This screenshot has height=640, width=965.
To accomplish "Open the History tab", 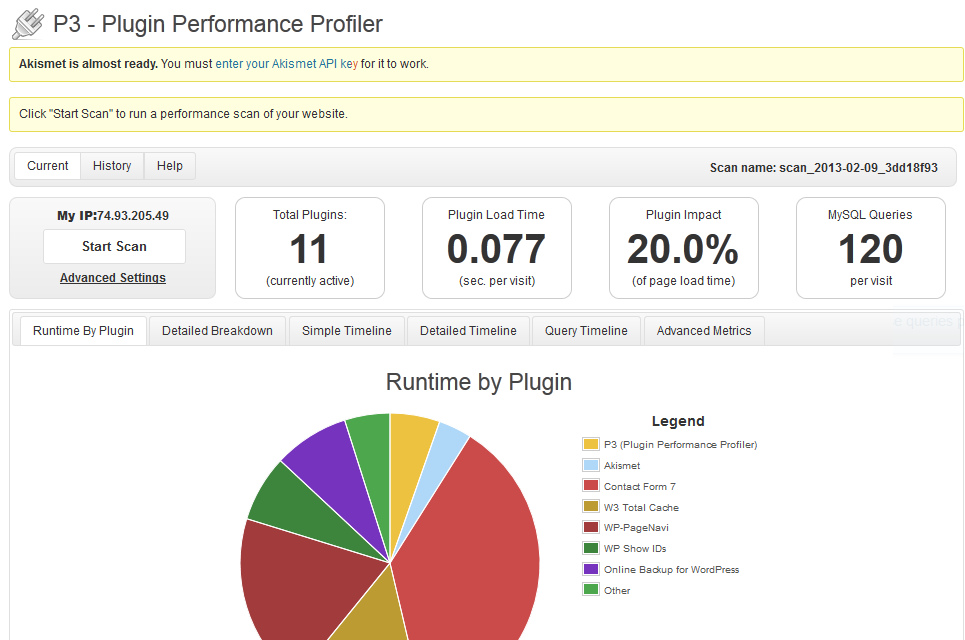I will [112, 166].
